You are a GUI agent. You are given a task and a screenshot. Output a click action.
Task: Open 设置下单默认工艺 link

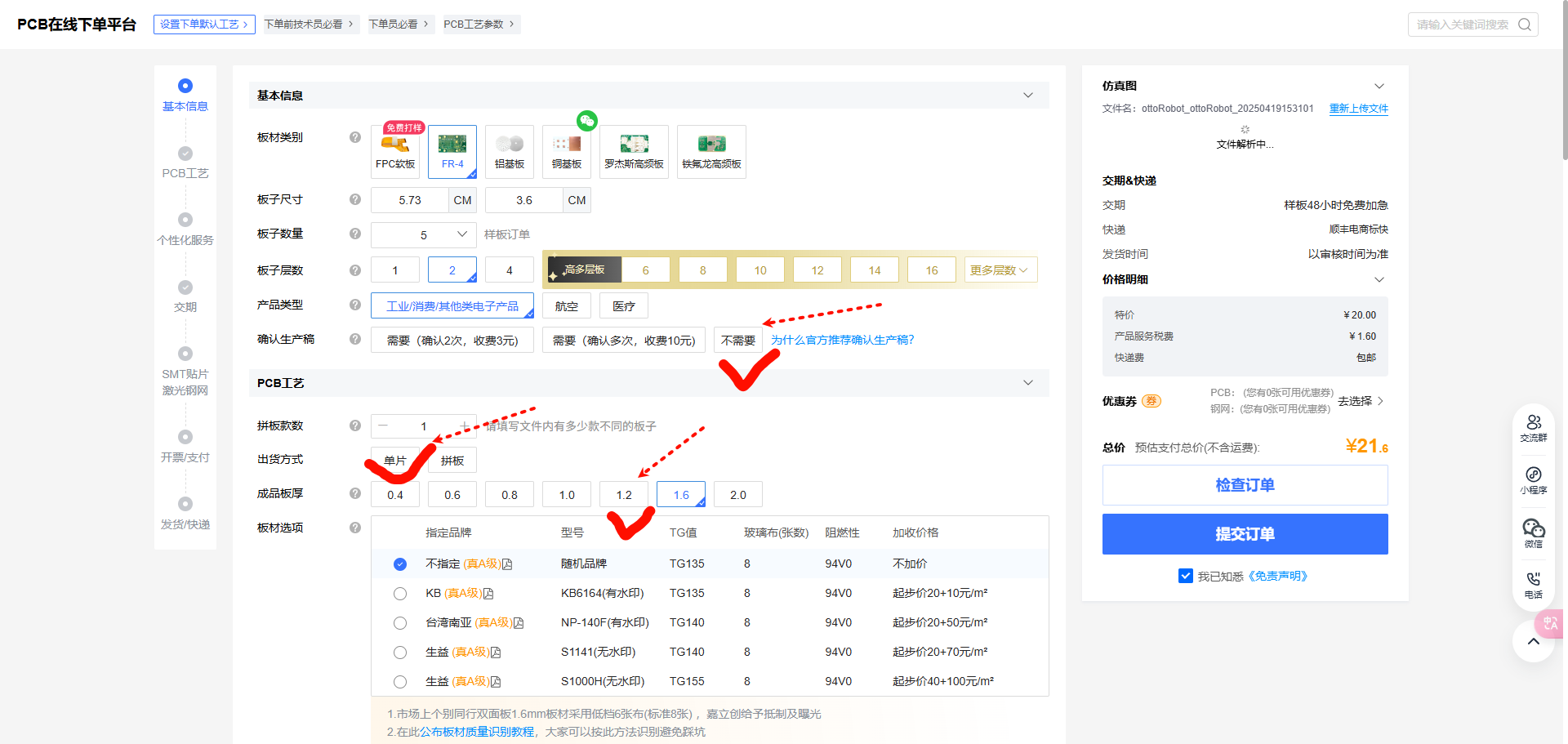click(204, 25)
